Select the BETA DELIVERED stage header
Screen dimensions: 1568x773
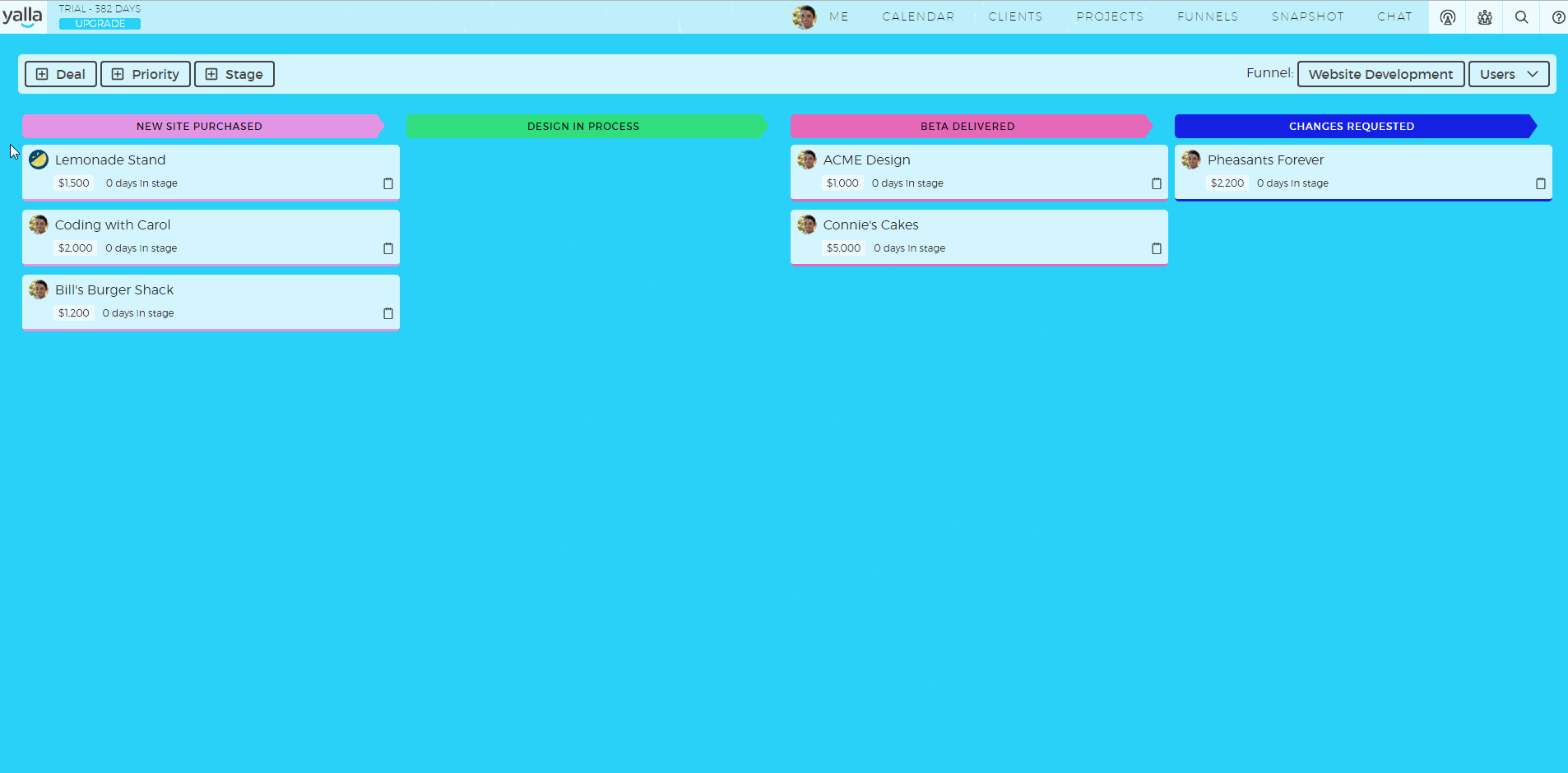(x=972, y=126)
